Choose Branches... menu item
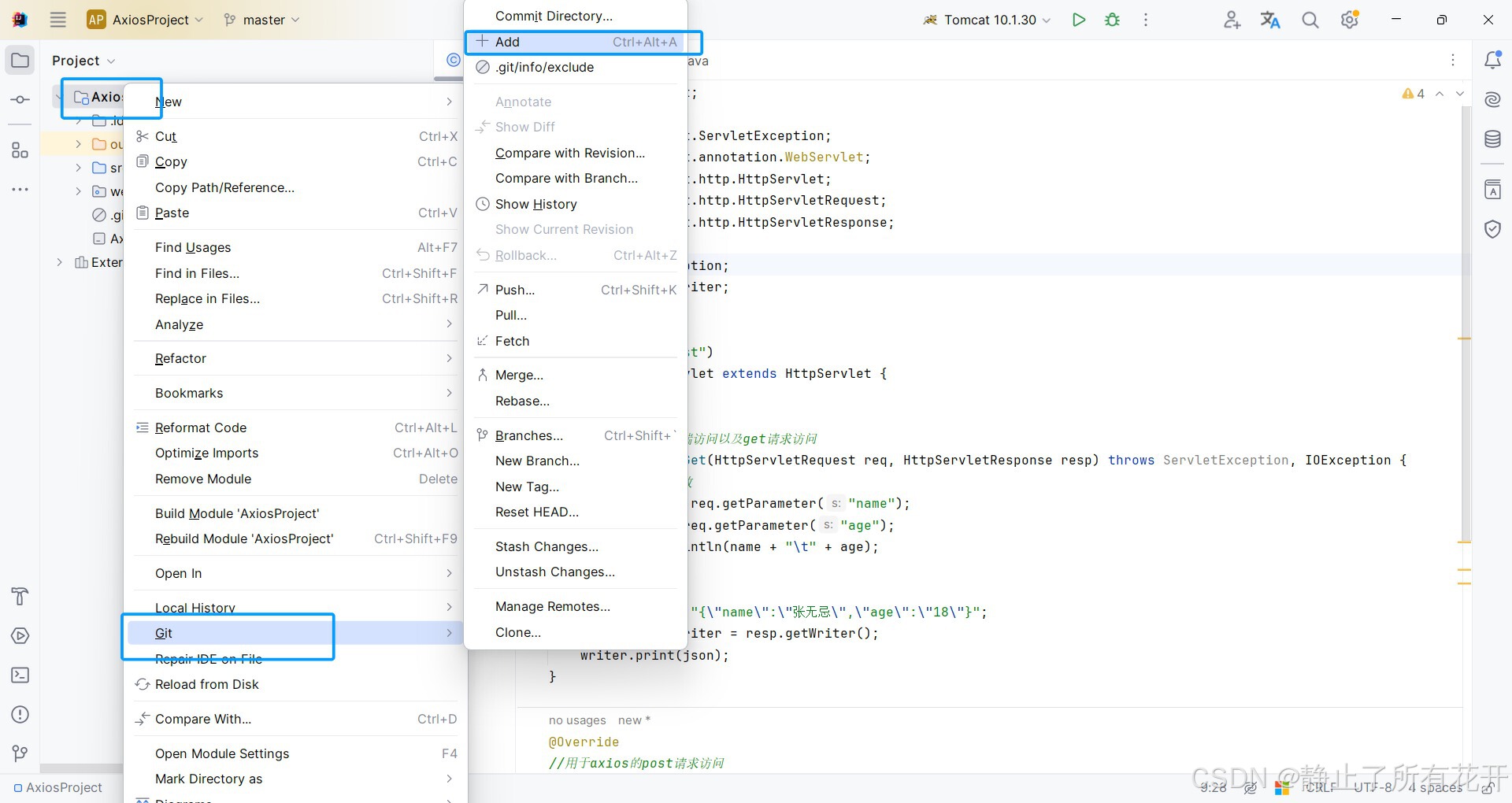 tap(576, 435)
